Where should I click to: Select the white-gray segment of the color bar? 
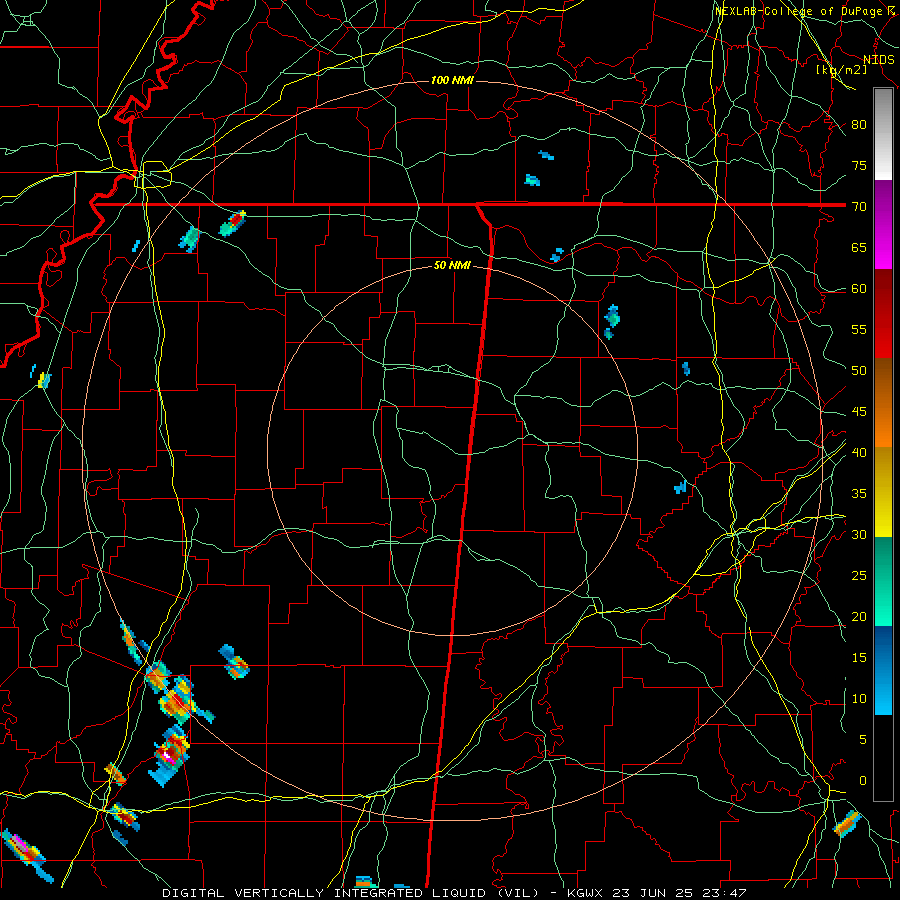click(x=883, y=134)
